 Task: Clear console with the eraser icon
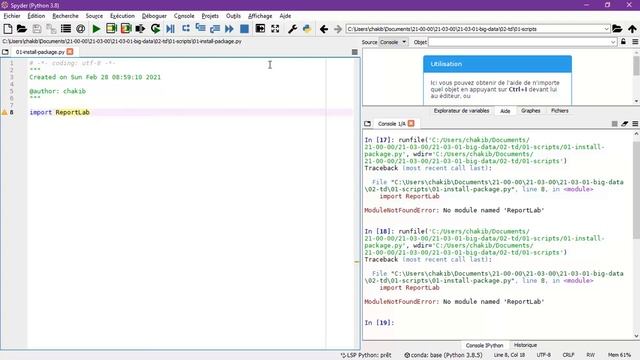[x=624, y=123]
